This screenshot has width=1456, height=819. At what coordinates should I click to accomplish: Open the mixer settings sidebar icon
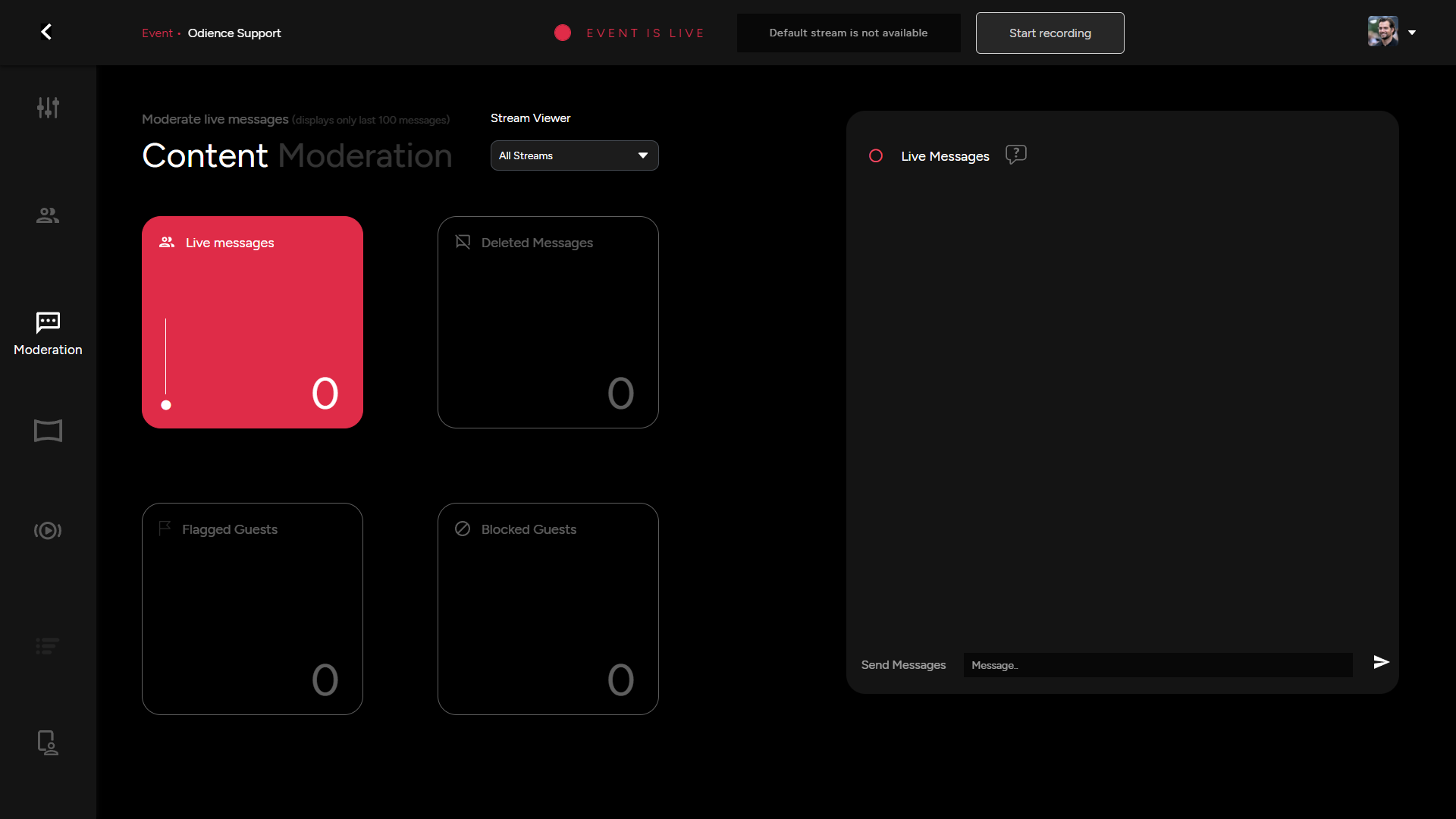tap(48, 108)
